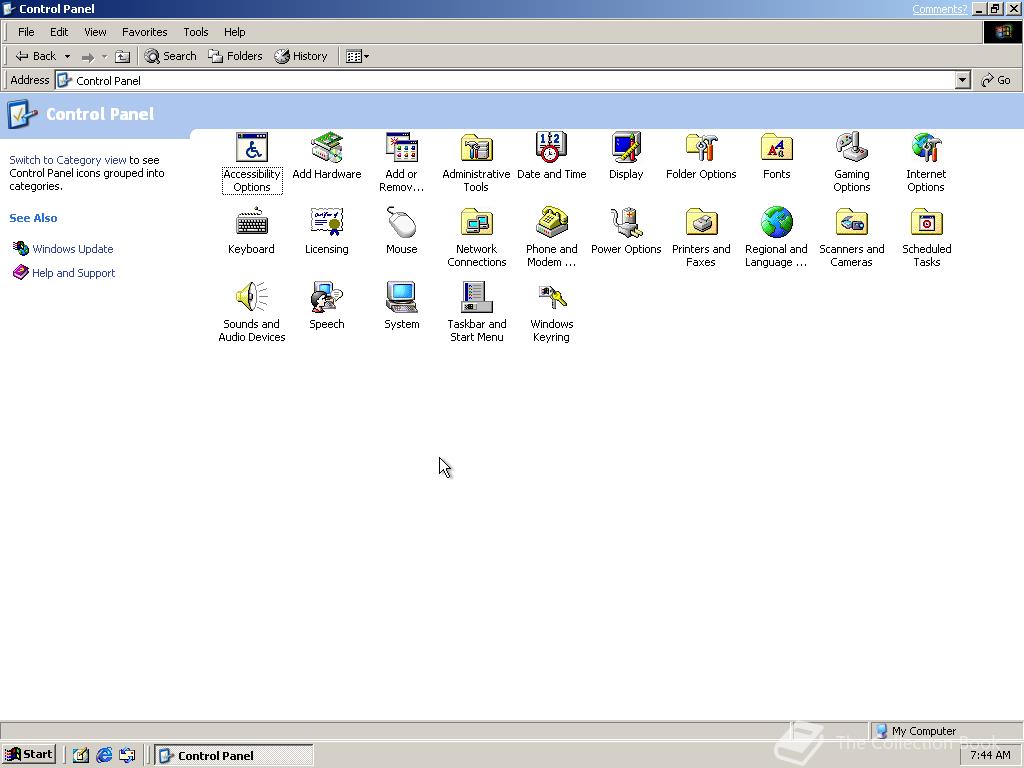Screen dimensions: 1024x768
Task: Open Internet Options icon
Action: coord(926,163)
